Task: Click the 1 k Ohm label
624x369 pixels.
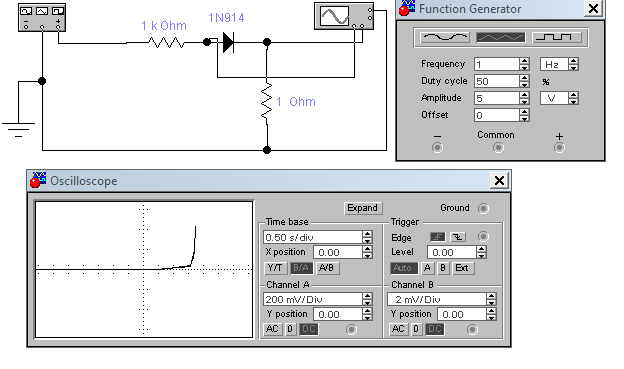Action: point(164,26)
